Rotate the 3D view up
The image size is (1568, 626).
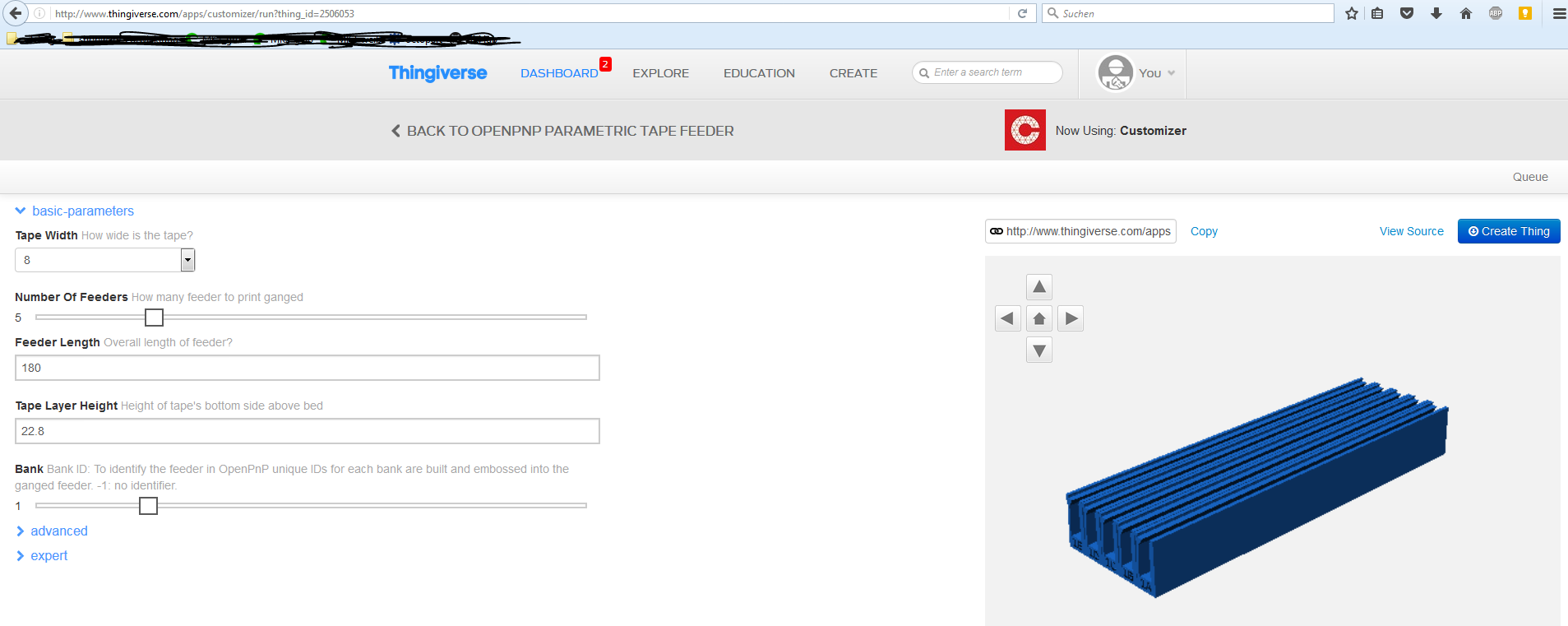(1039, 287)
